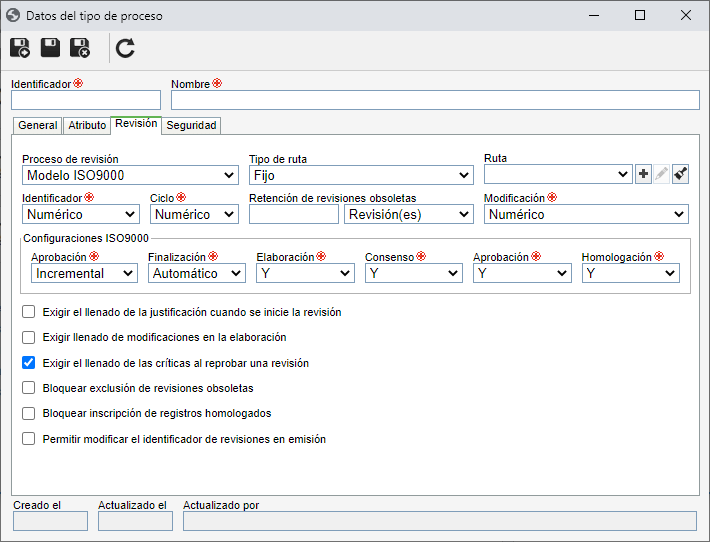Viewport: 710px width, 542px height.
Task: Switch to the Atributo tab
Action: point(87,125)
